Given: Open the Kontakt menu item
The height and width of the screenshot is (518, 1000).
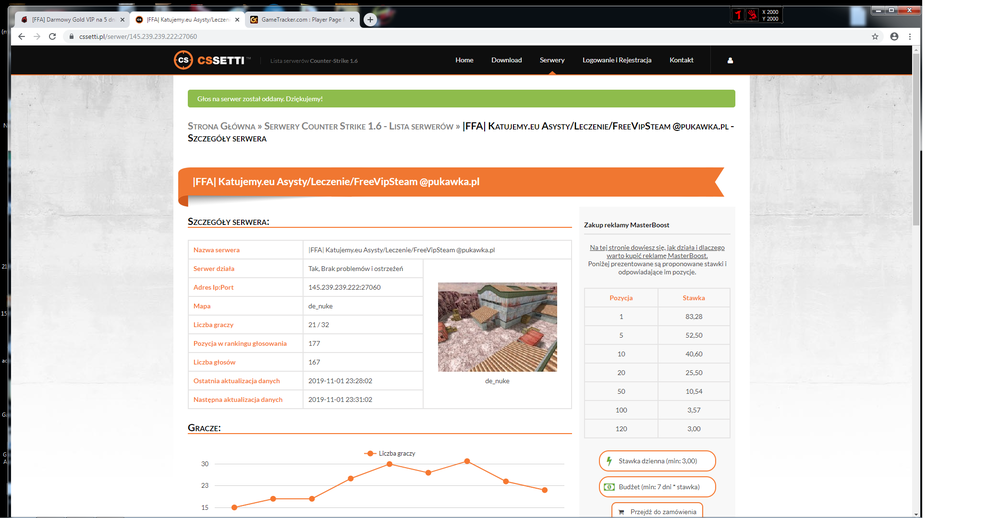Looking at the screenshot, I should click(681, 60).
